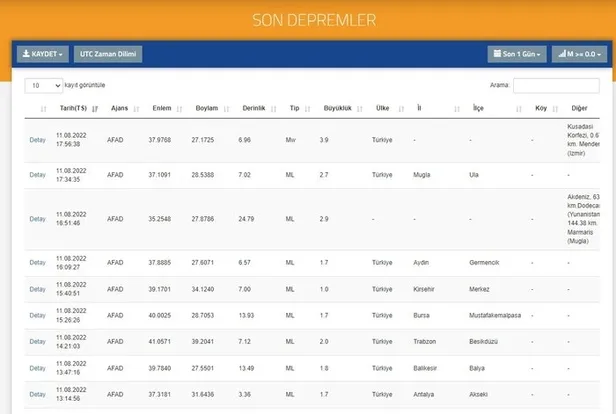The image size is (616, 414).
Task: Click the Diğer column header text
Action: 579,108
